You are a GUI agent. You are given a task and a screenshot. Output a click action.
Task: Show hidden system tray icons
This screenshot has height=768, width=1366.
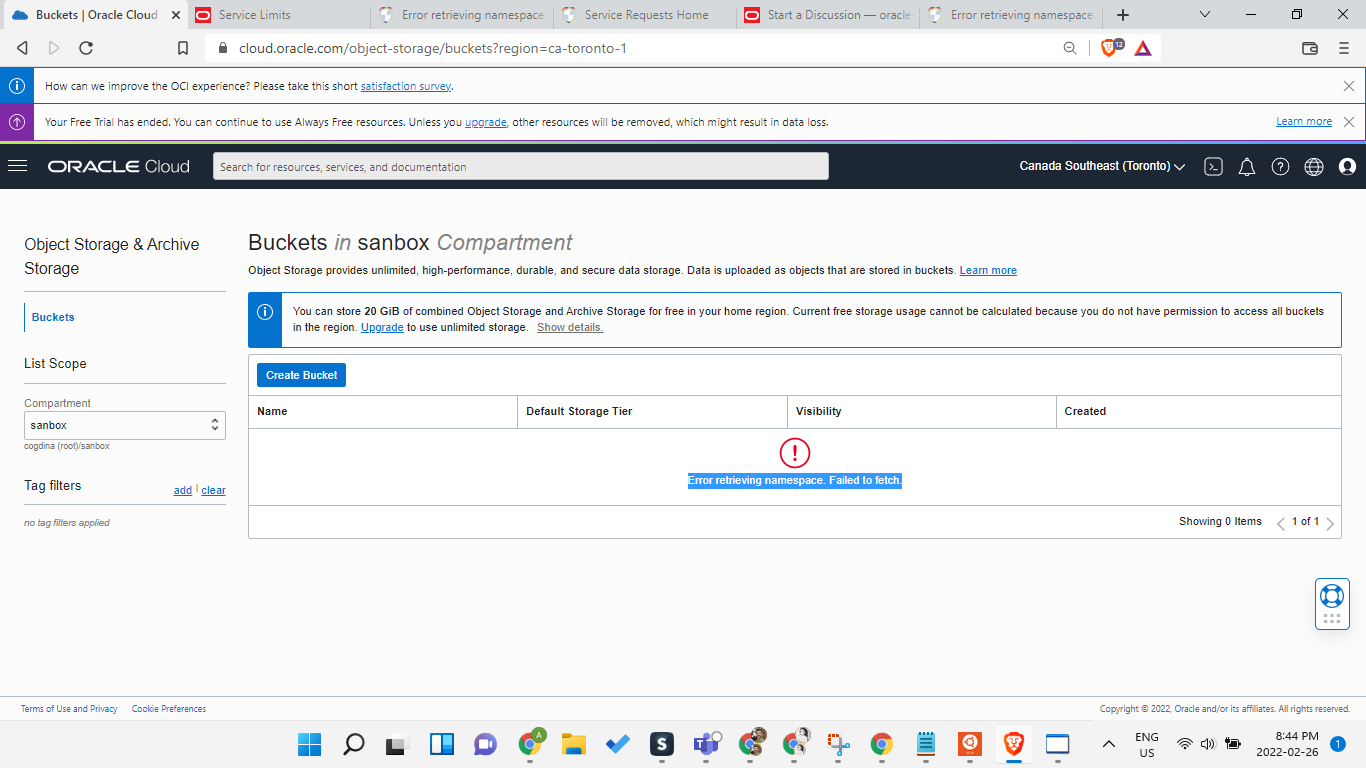tap(1108, 744)
